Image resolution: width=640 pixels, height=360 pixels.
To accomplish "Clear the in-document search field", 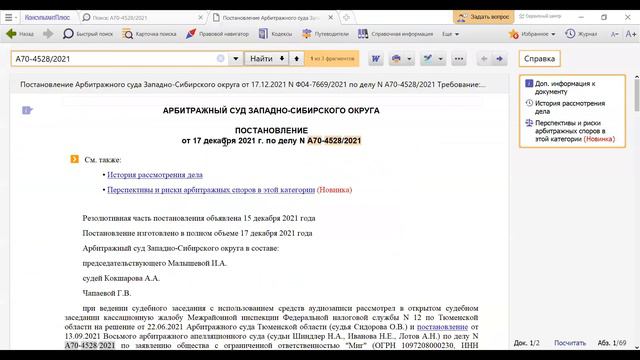I will pos(220,59).
